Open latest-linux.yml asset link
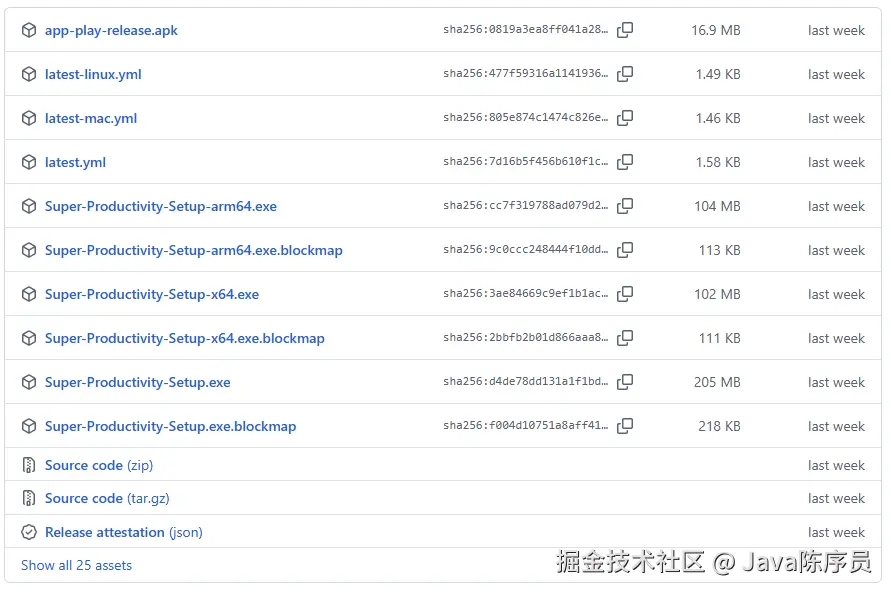 click(x=93, y=74)
